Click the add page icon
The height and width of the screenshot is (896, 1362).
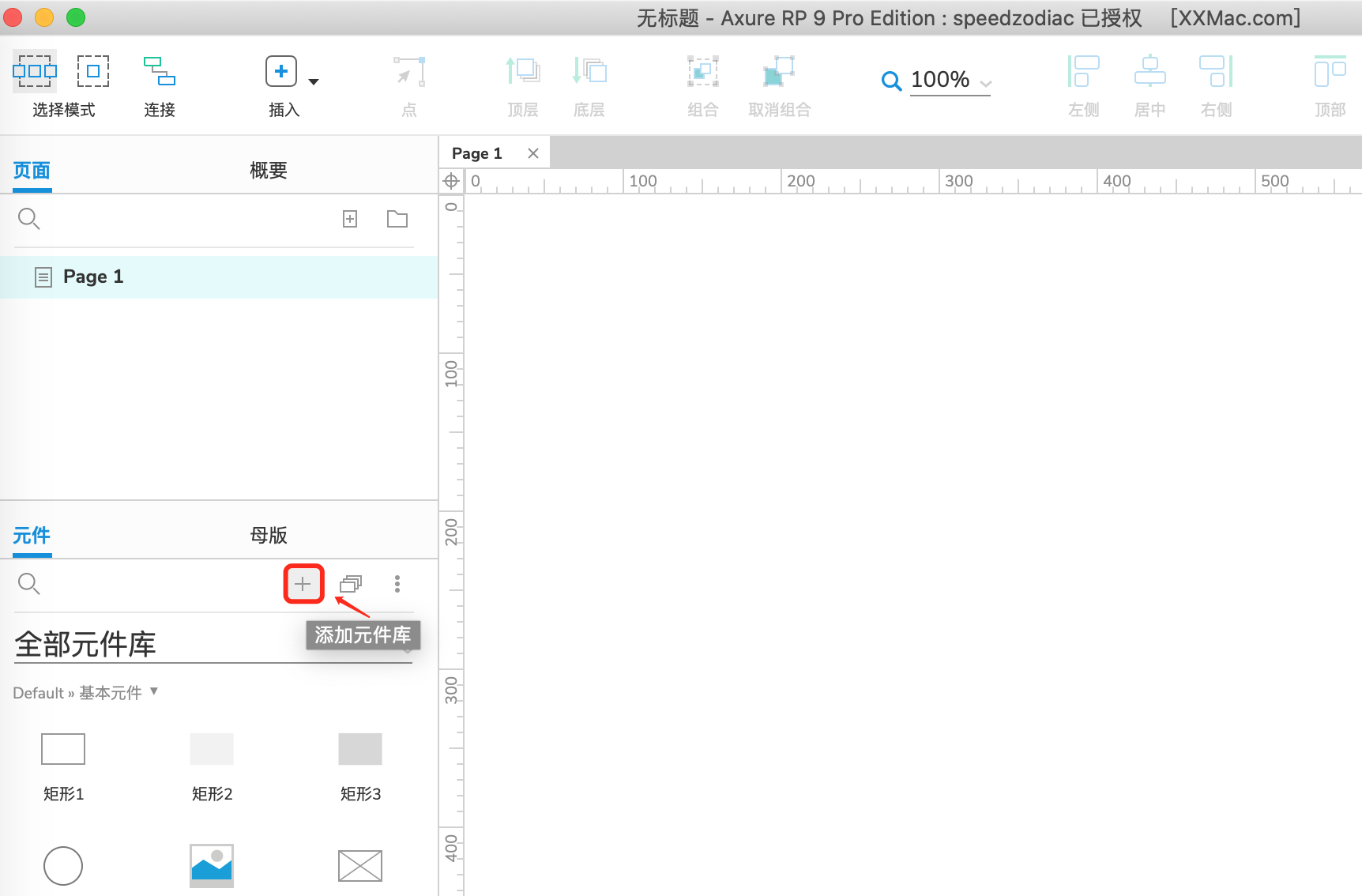[350, 219]
